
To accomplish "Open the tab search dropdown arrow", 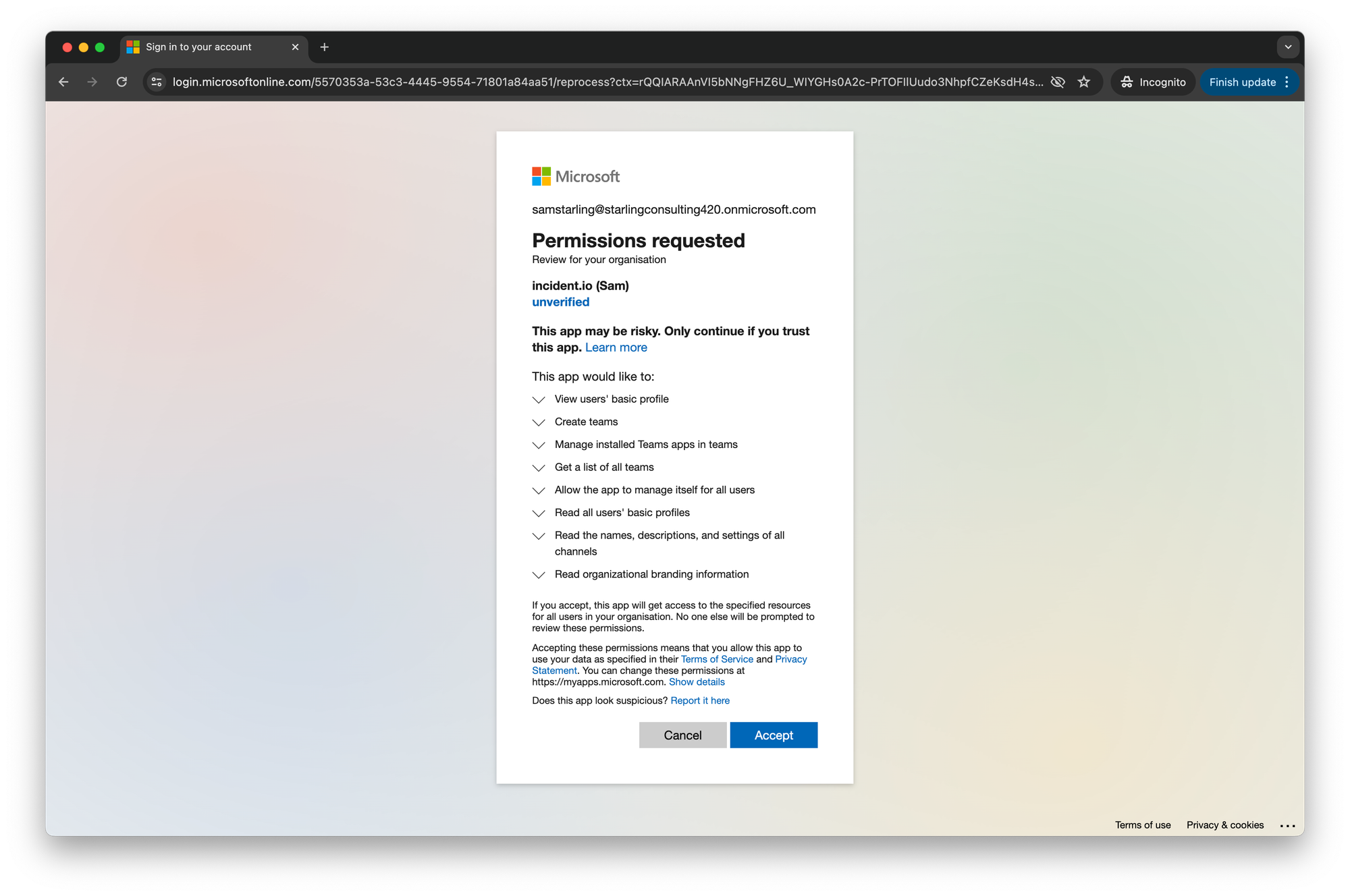I will tap(1288, 47).
